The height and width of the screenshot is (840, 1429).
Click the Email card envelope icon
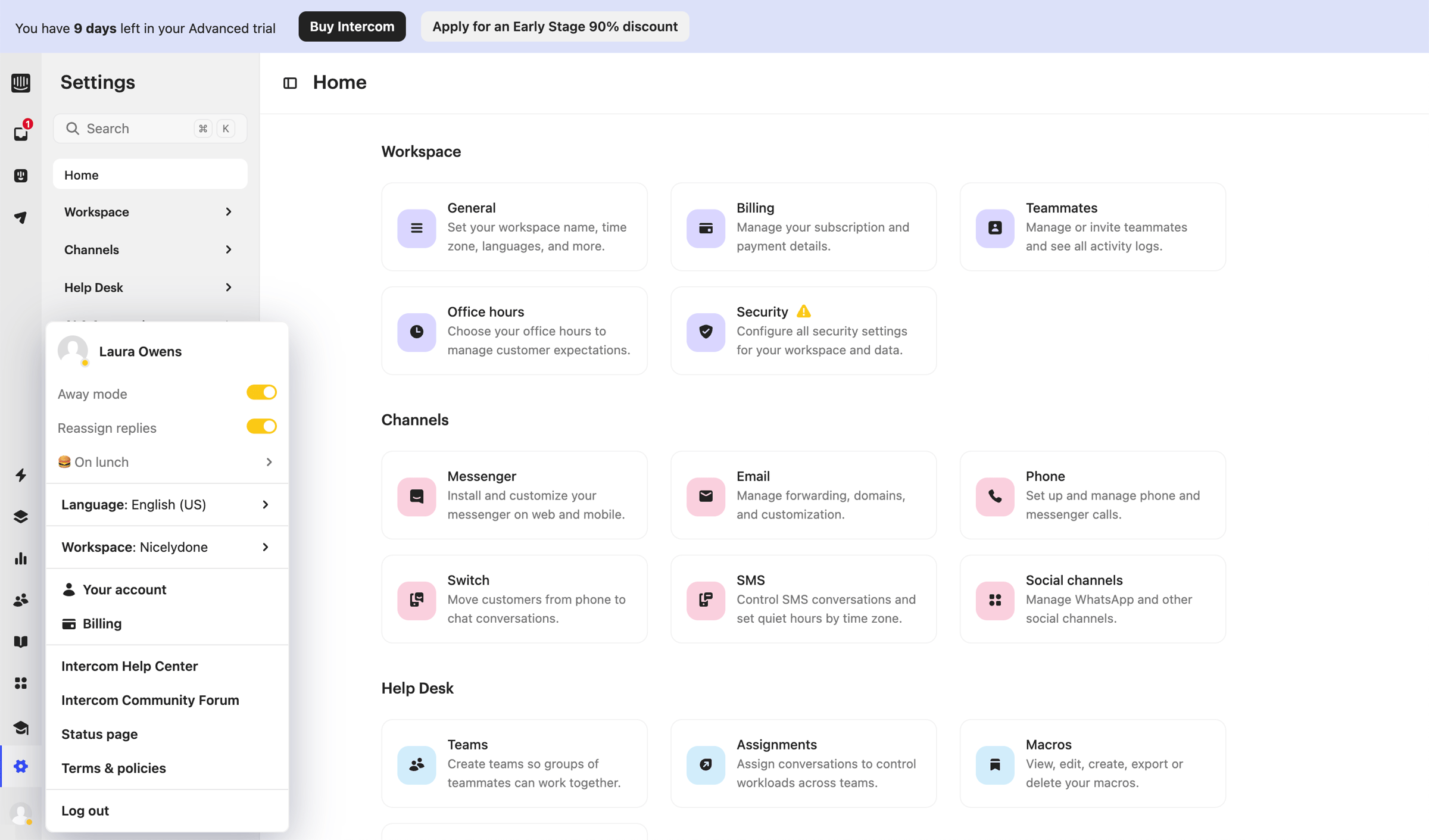click(706, 496)
